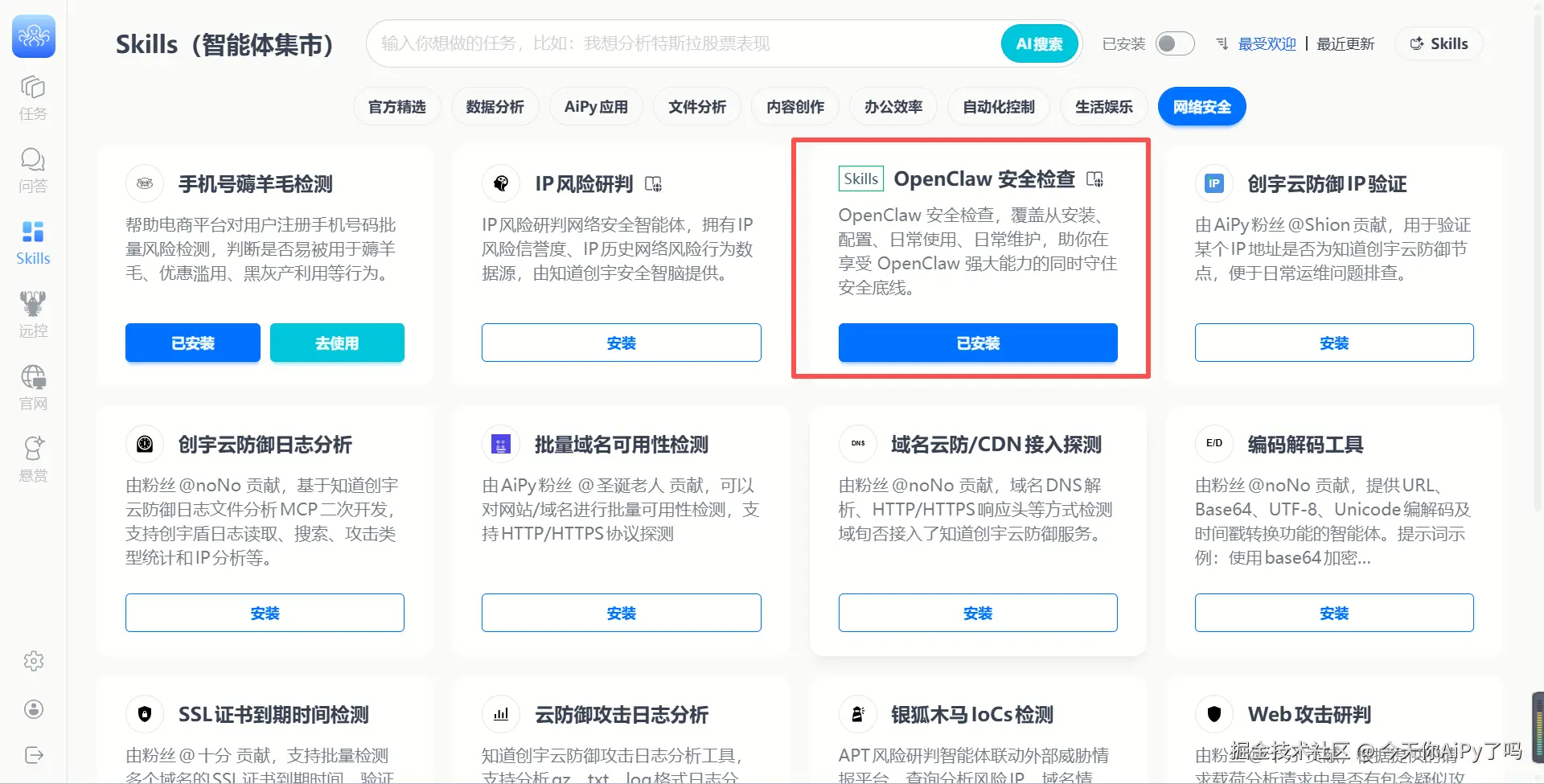This screenshot has height=784, width=1544.
Task: Click the Web攻击研判 title
Action: click(x=1309, y=715)
